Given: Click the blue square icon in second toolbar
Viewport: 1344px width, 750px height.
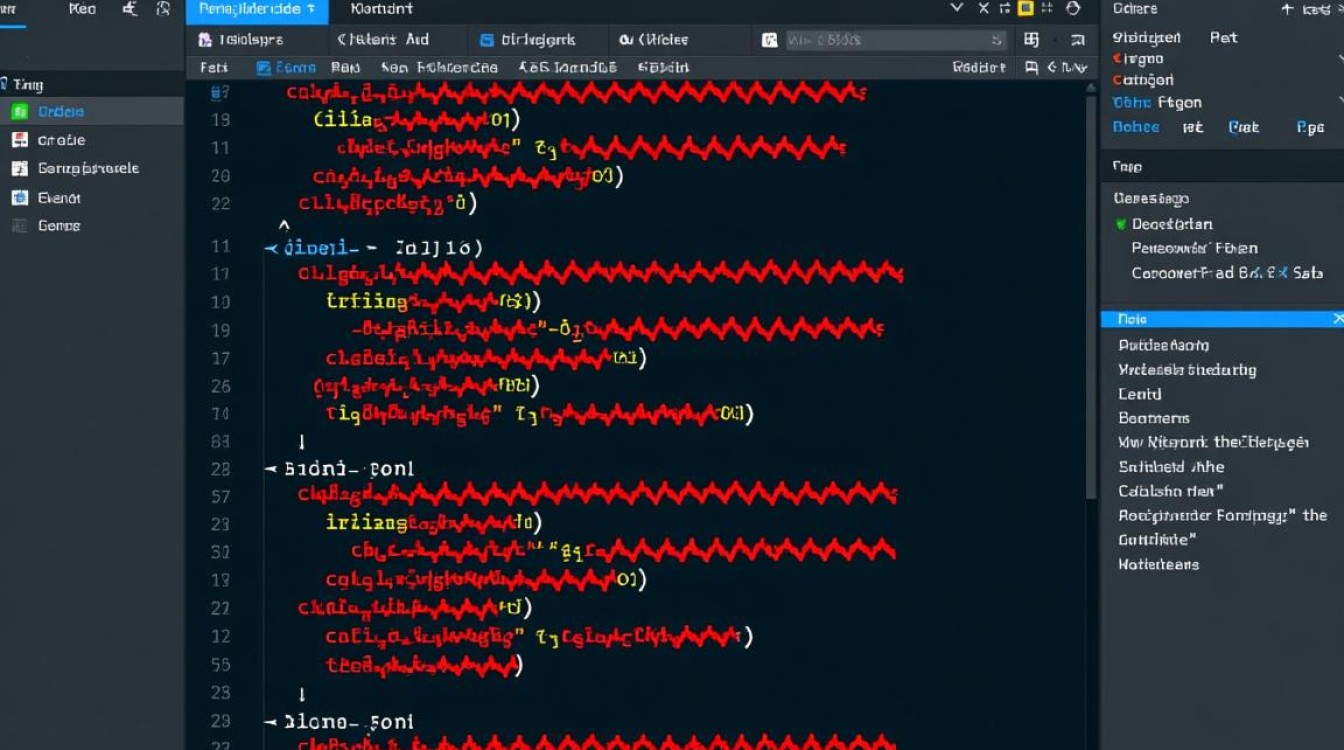Looking at the screenshot, I should point(487,40).
